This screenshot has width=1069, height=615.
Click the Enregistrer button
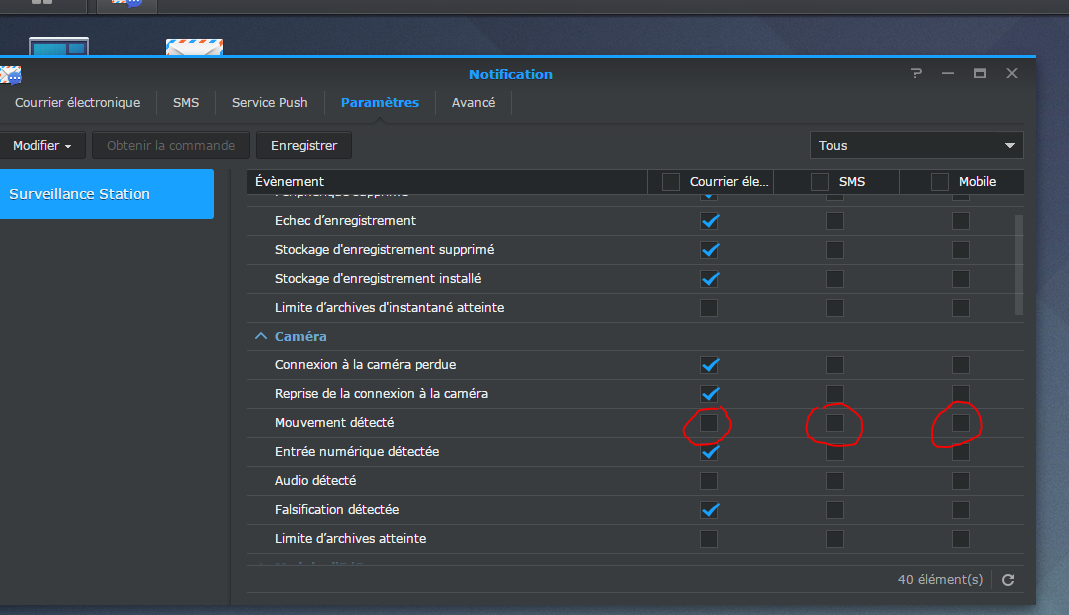304,146
